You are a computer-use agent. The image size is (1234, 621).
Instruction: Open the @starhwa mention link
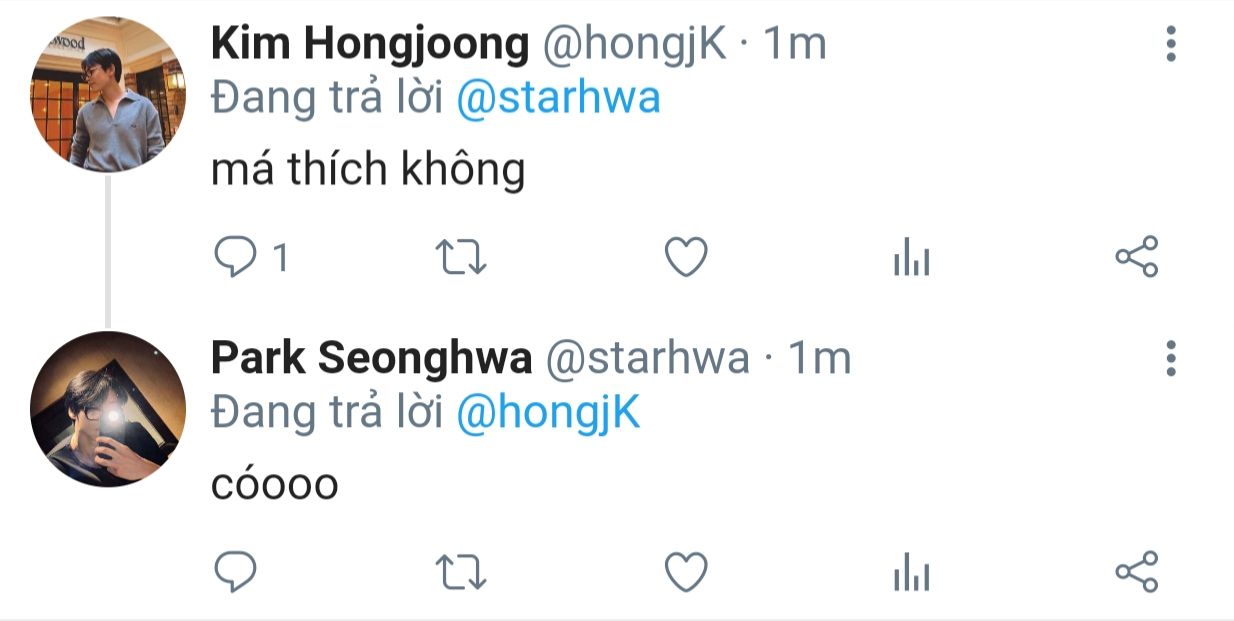click(x=558, y=98)
